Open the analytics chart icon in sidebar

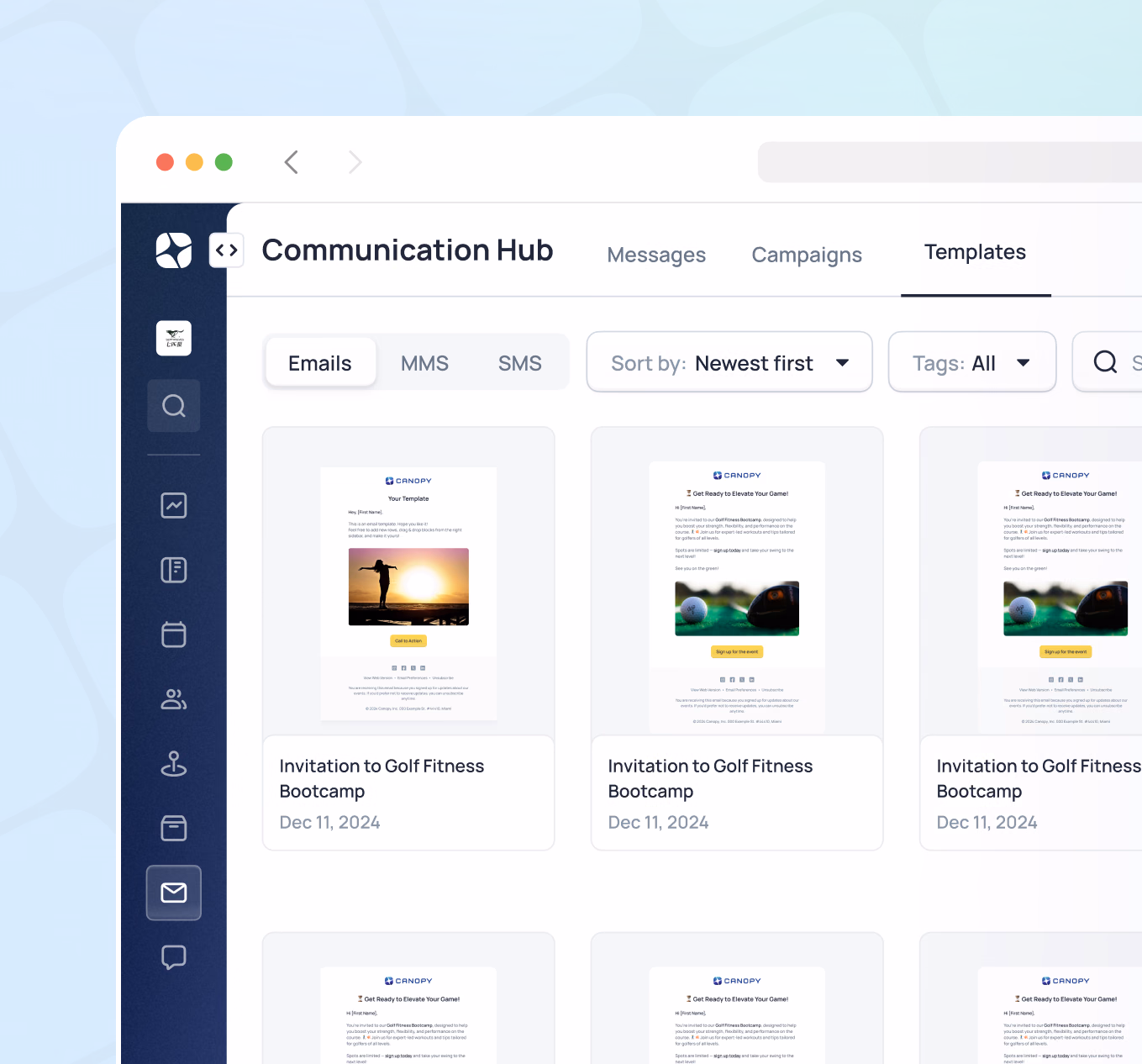coord(174,505)
